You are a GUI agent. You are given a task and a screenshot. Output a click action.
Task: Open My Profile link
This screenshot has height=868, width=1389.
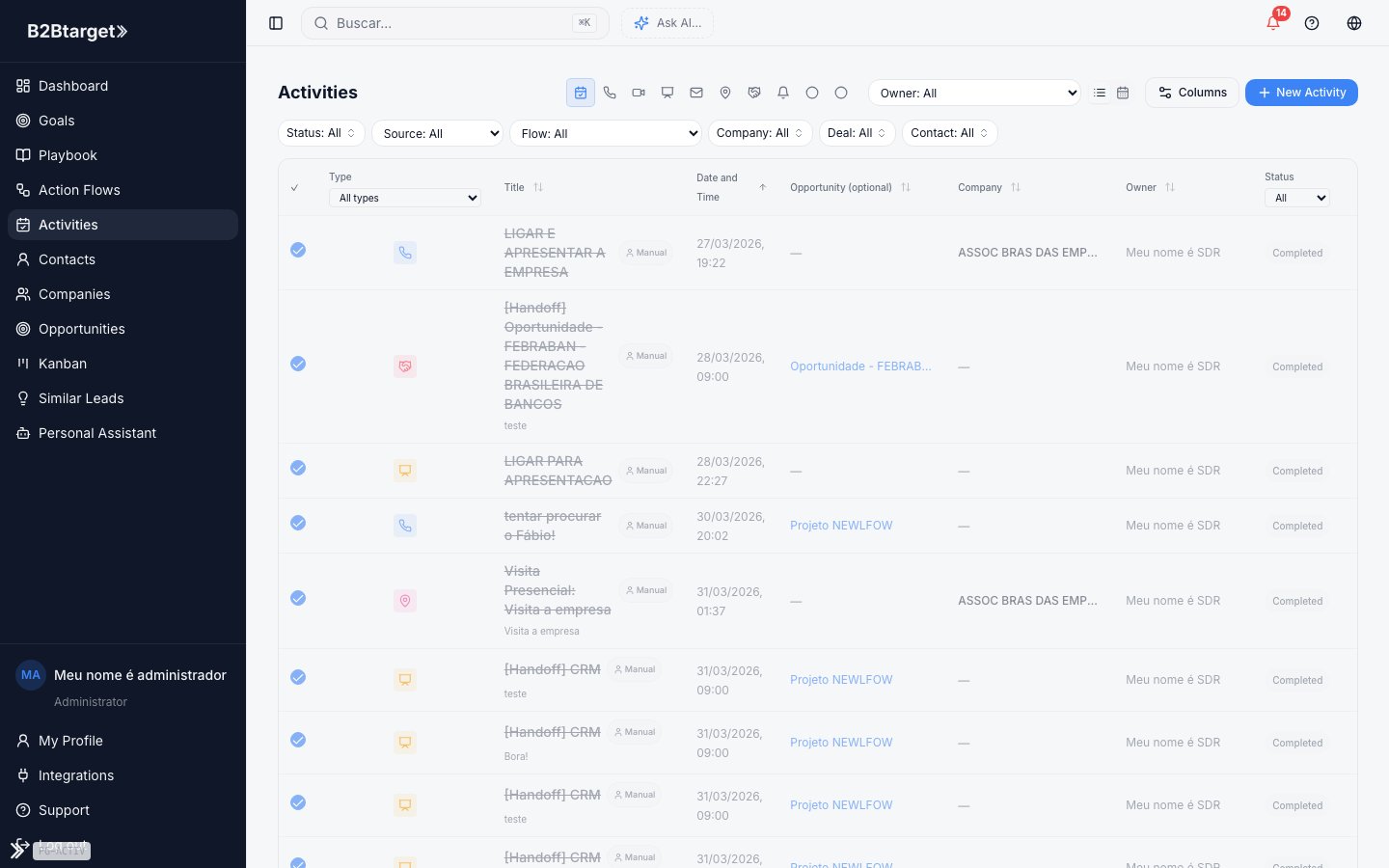(x=123, y=741)
